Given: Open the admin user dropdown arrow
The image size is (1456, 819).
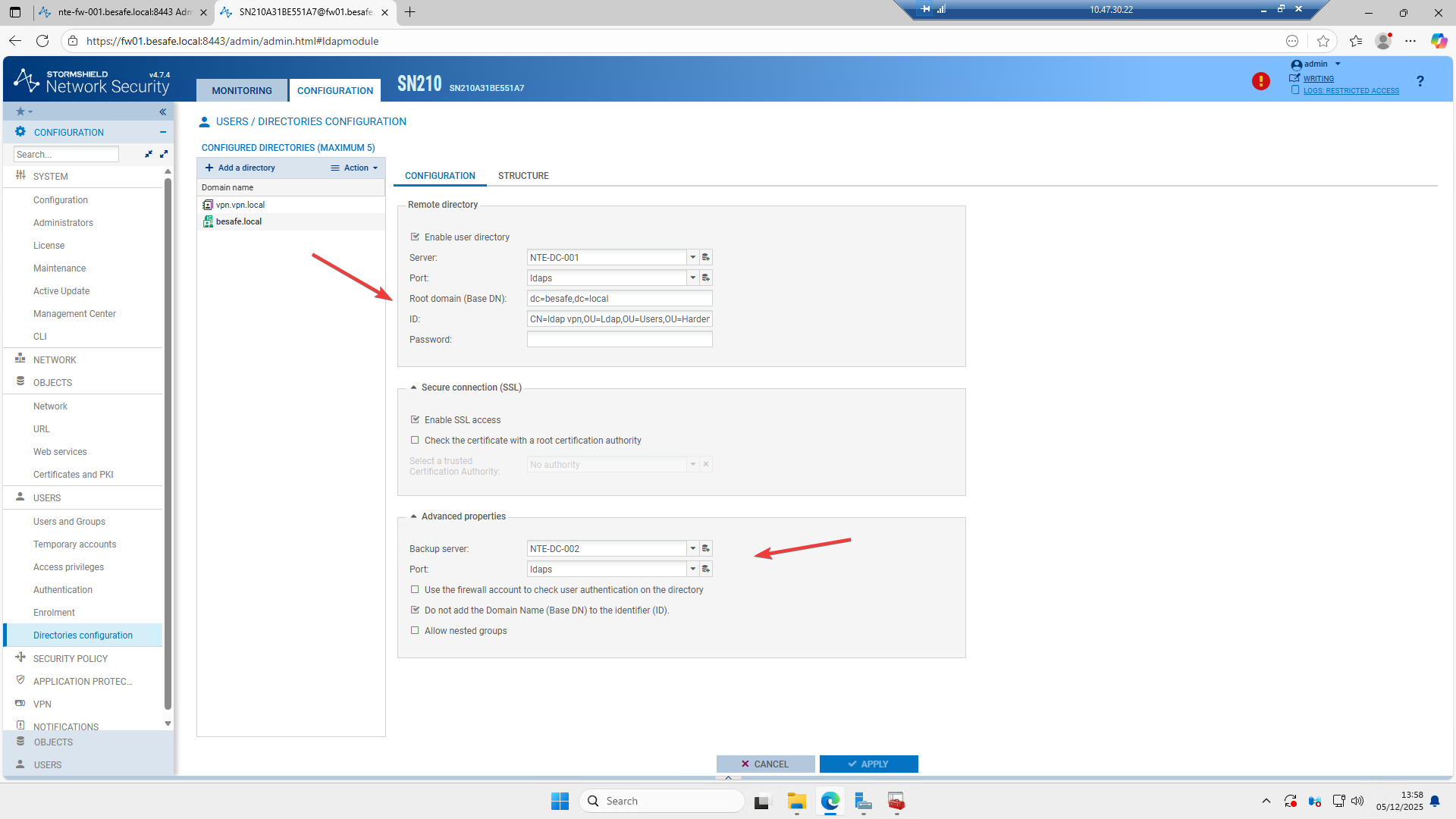Looking at the screenshot, I should 1338,64.
